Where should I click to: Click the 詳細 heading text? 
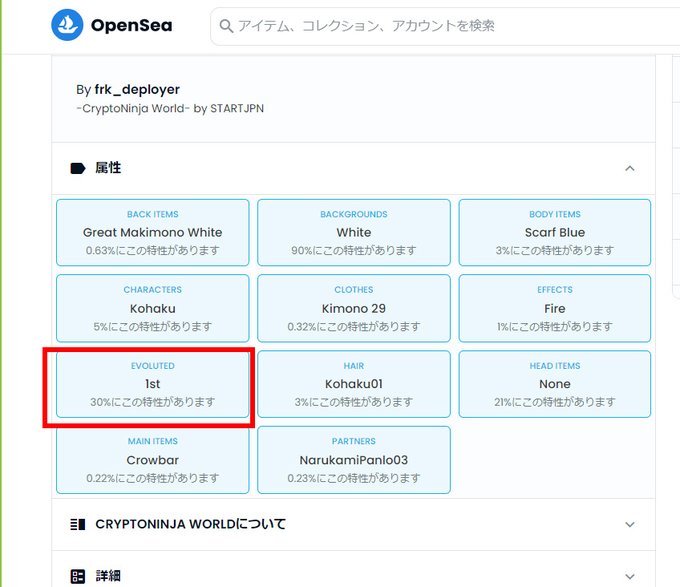pyautogui.click(x=108, y=576)
